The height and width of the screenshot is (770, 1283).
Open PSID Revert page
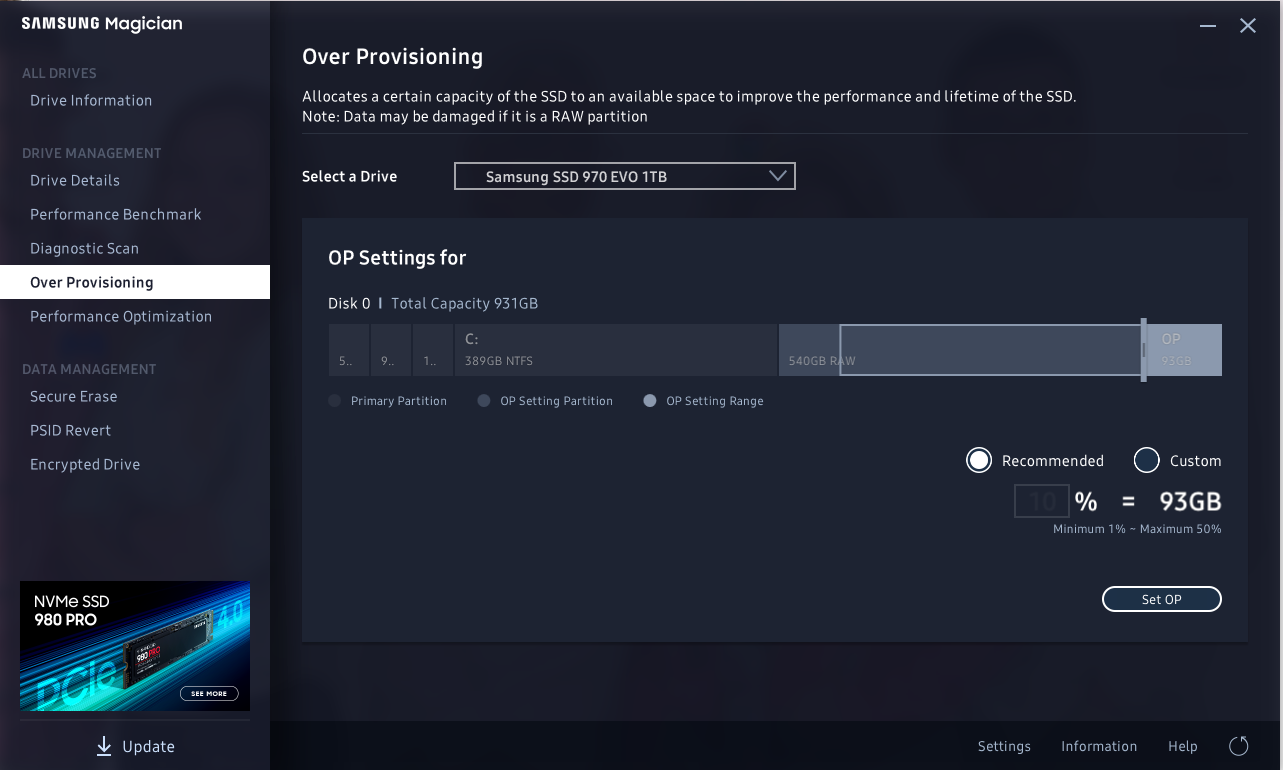pyautogui.click(x=71, y=430)
